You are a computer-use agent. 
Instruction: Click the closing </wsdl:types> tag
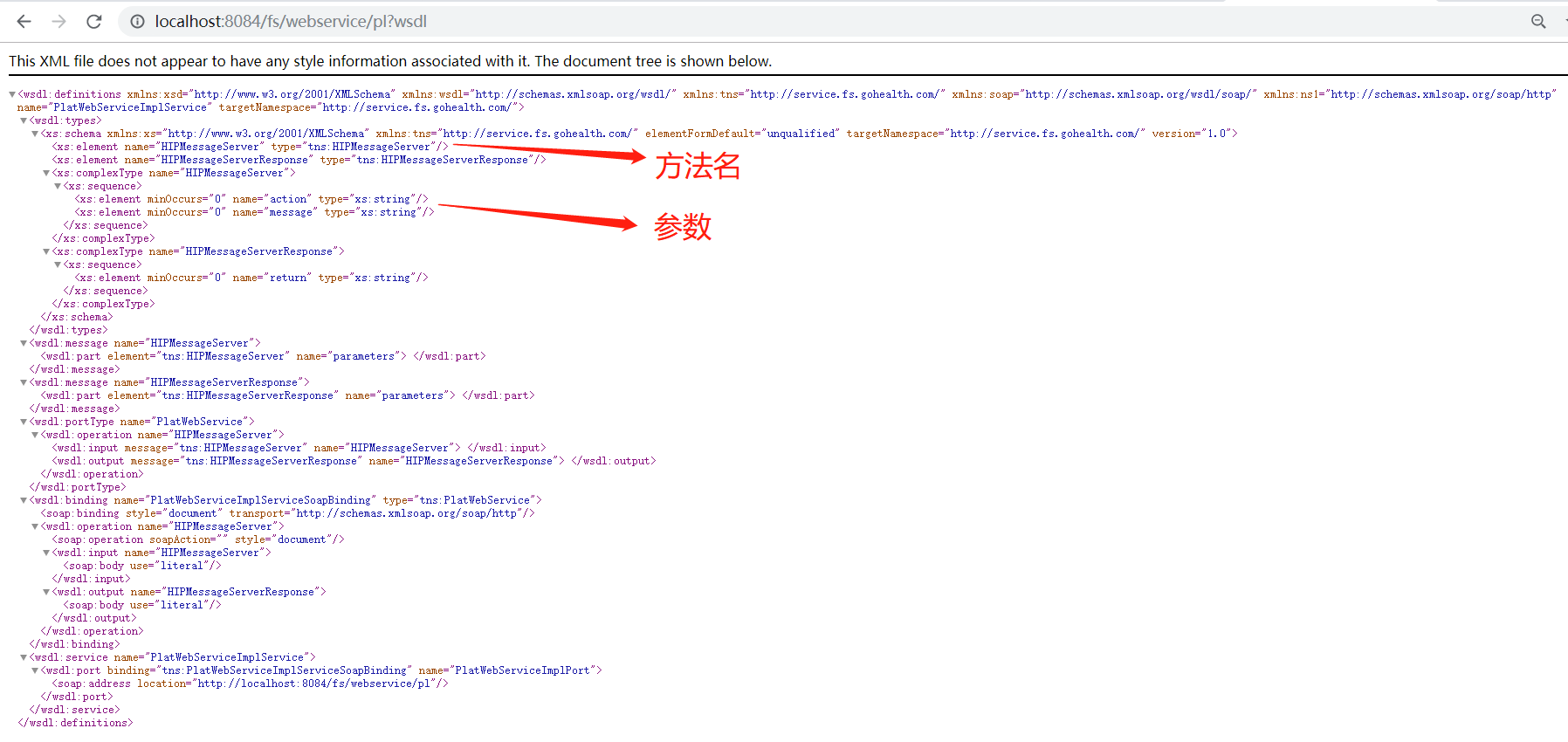(68, 330)
